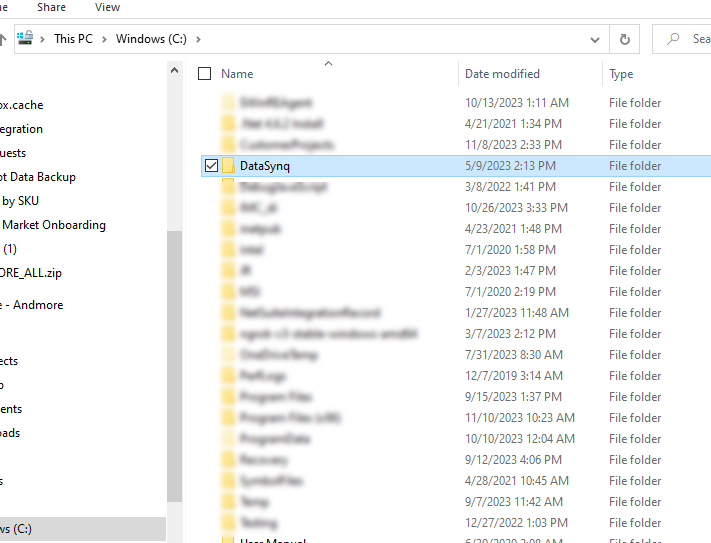Image resolution: width=711 pixels, height=543 pixels.
Task: Open the address bar history dropdown
Action: pyautogui.click(x=595, y=40)
